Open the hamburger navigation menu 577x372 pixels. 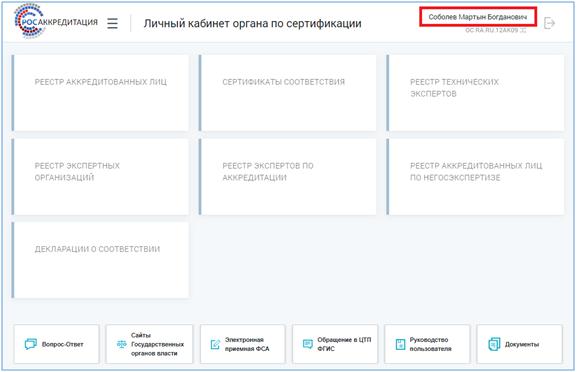coord(113,24)
